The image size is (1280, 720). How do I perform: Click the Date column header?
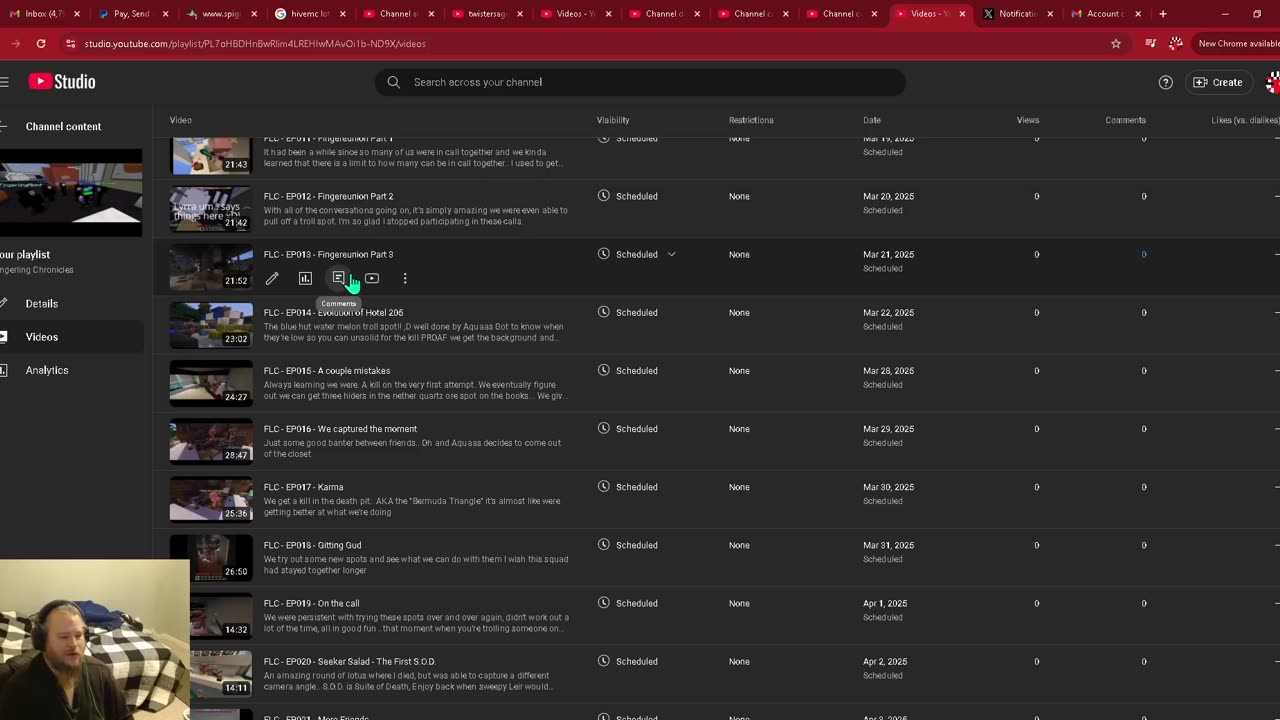click(872, 120)
